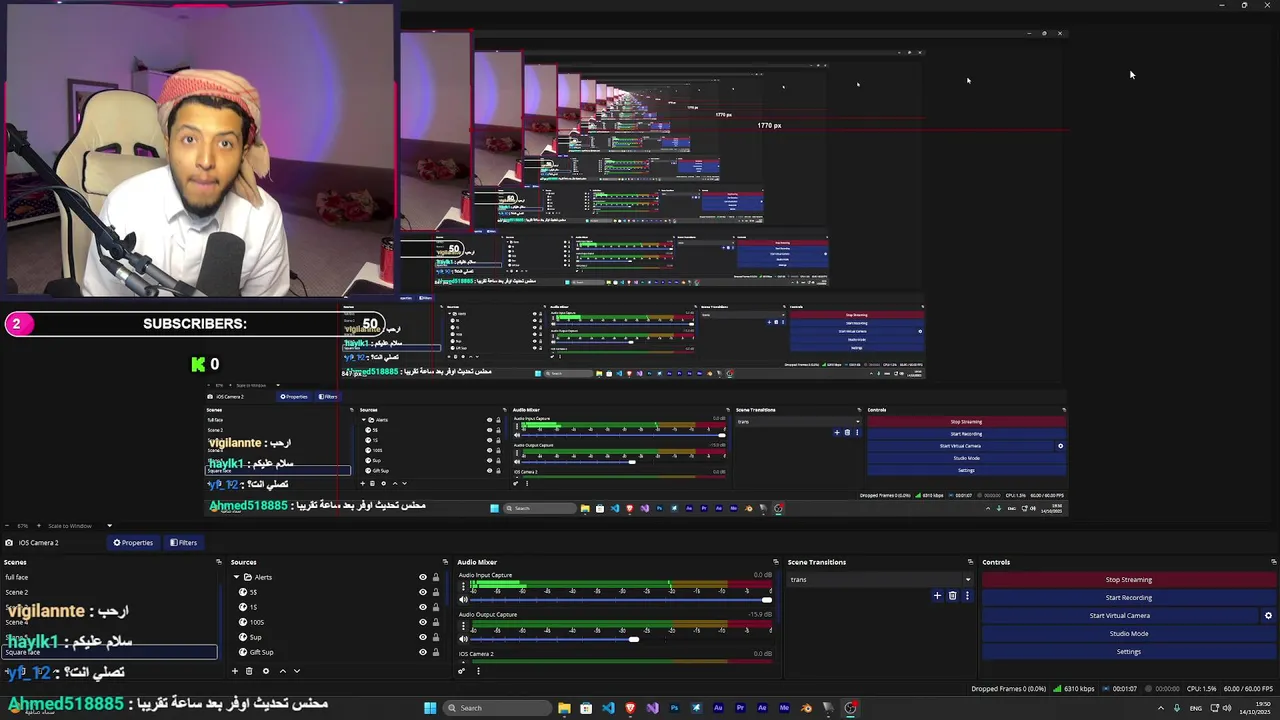This screenshot has height=720, width=1280.
Task: Open Brave browser from taskbar
Action: [630, 708]
